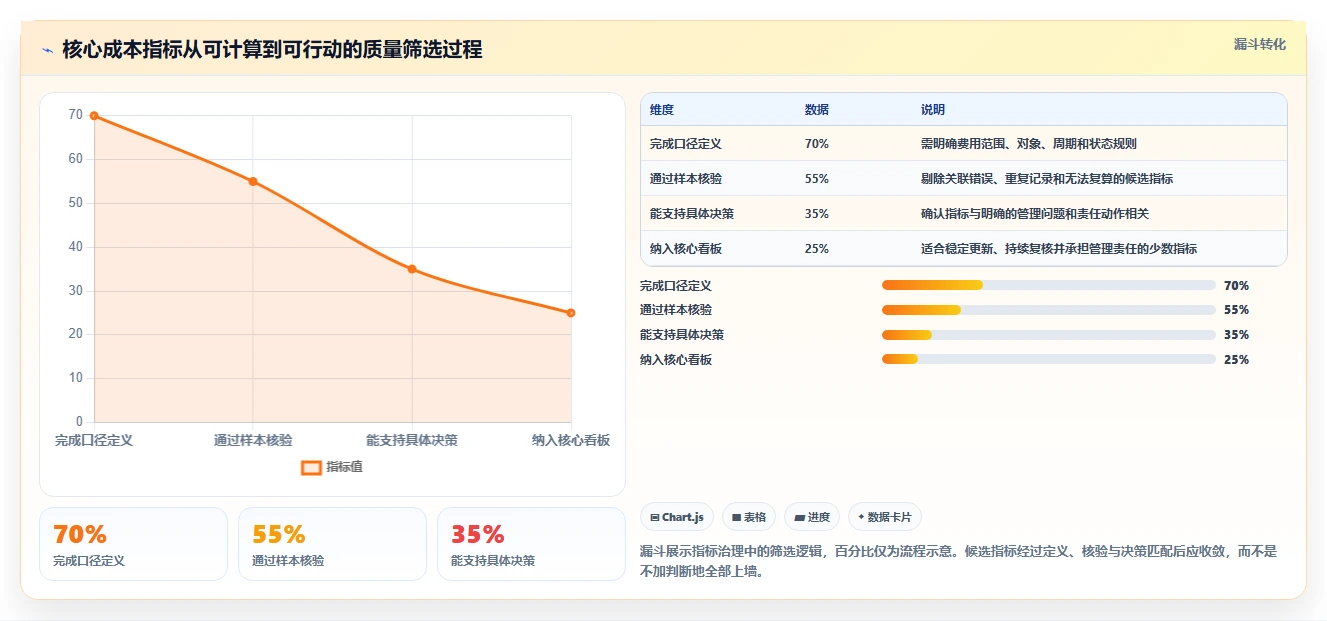Select the 进度 tag chip
The height and width of the screenshot is (621, 1327).
click(812, 517)
